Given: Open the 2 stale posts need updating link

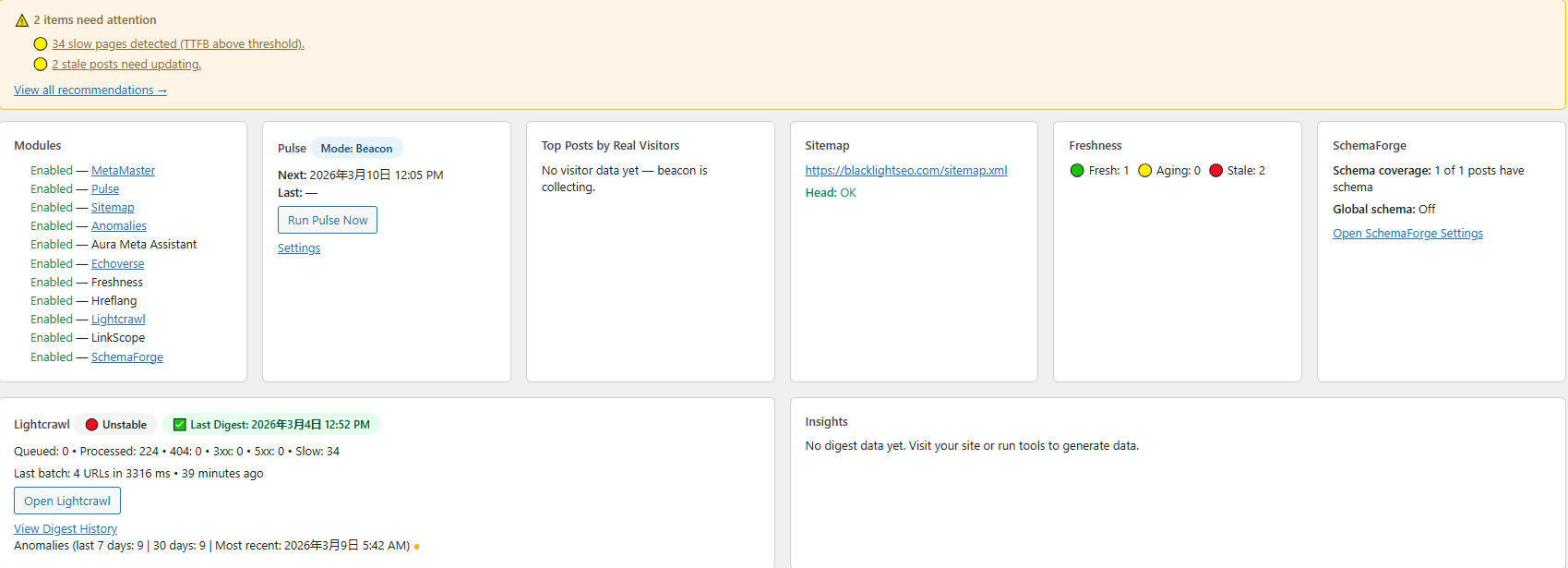Looking at the screenshot, I should coord(126,65).
